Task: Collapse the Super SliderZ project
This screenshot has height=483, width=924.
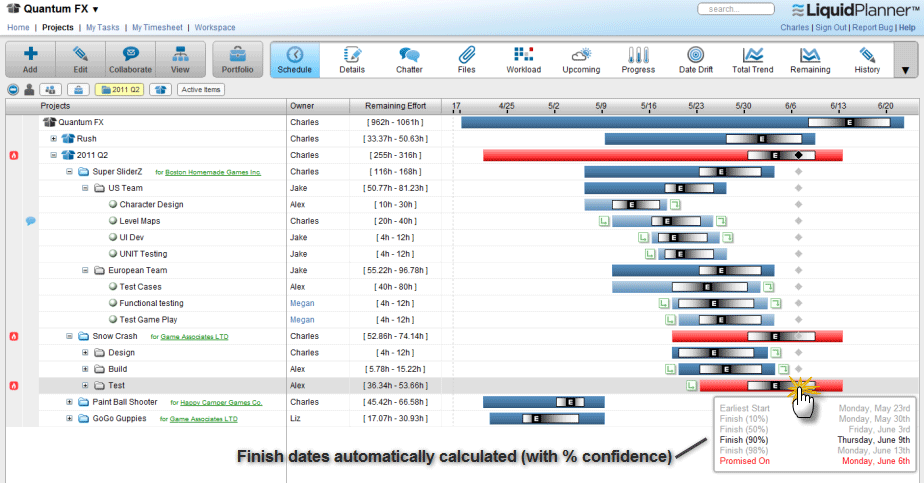Action: 70,171
